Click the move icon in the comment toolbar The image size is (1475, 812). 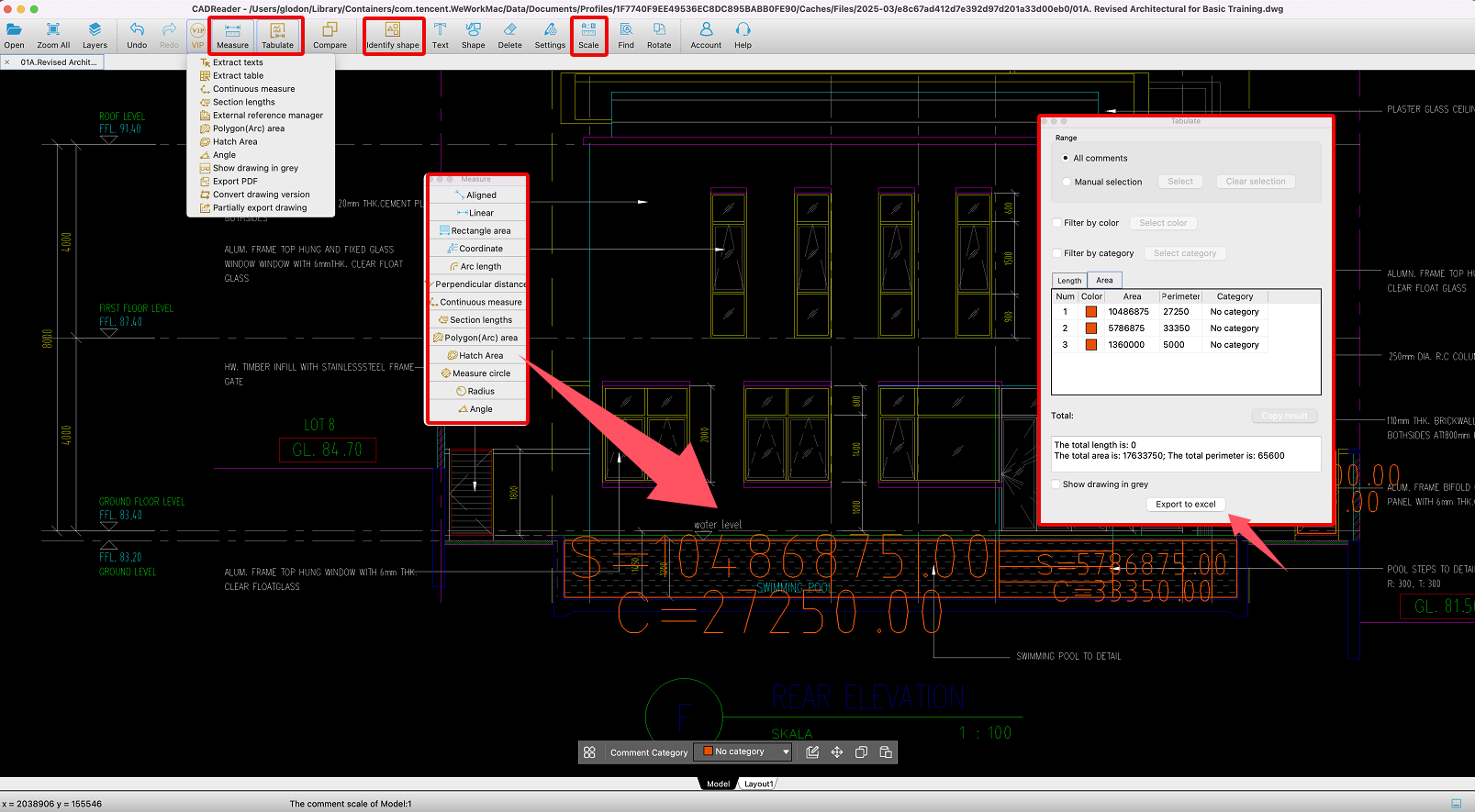coord(837,752)
